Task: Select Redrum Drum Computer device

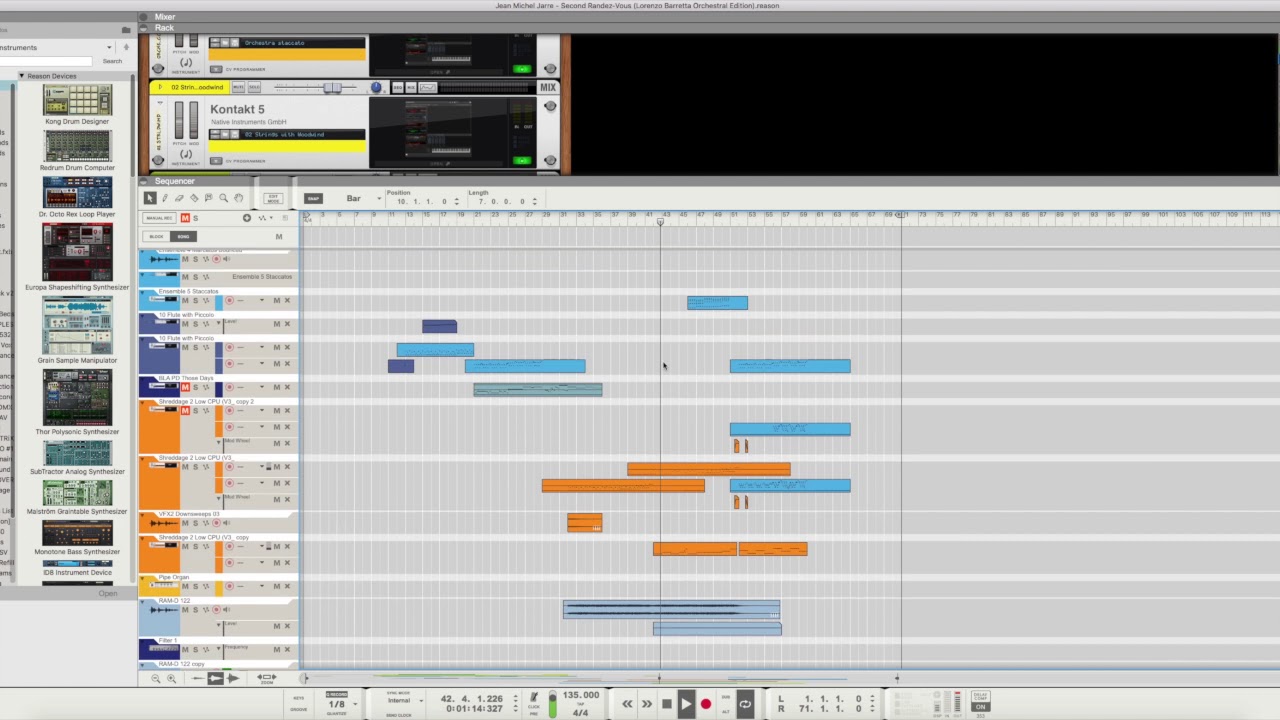Action: [x=77, y=150]
